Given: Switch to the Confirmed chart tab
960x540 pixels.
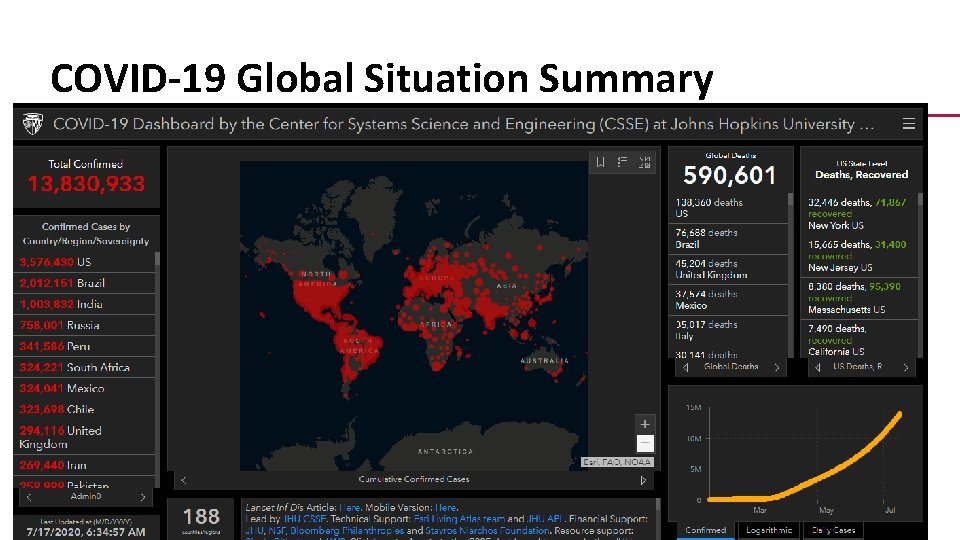Looking at the screenshot, I should (705, 530).
